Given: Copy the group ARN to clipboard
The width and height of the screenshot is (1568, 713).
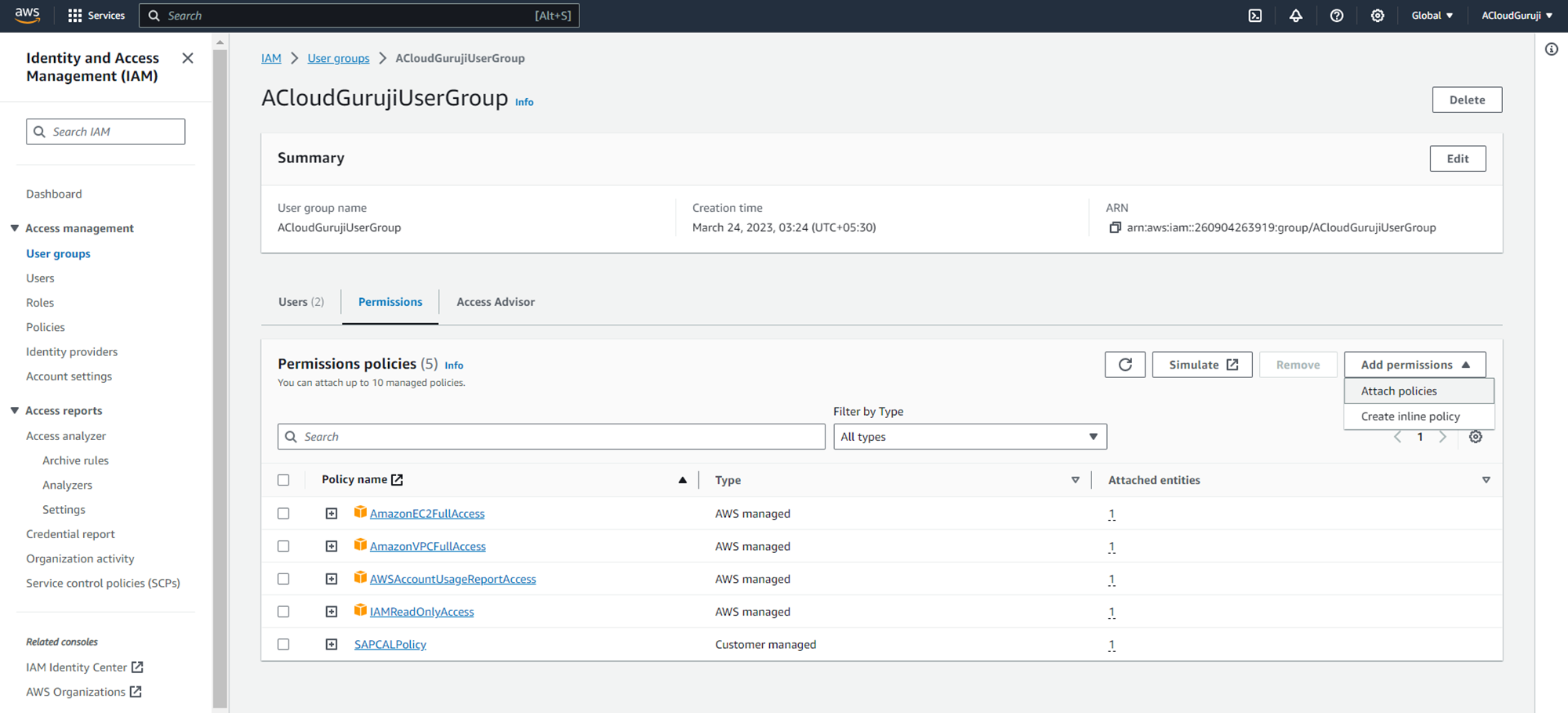Looking at the screenshot, I should (x=1115, y=227).
